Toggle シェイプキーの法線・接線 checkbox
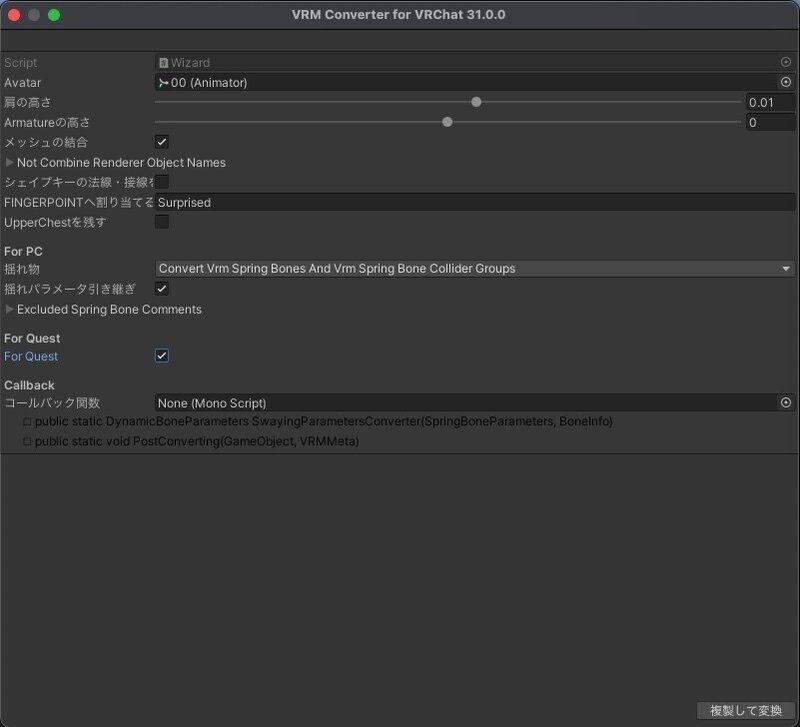The width and height of the screenshot is (800, 727). point(162,182)
